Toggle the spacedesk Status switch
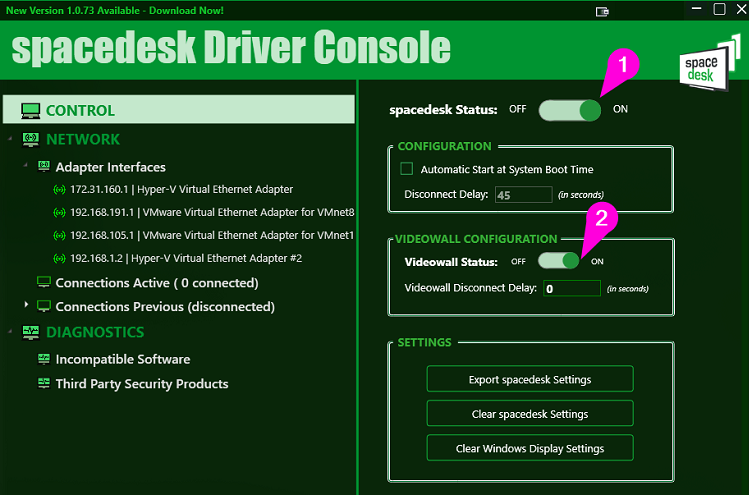 [x=569, y=110]
